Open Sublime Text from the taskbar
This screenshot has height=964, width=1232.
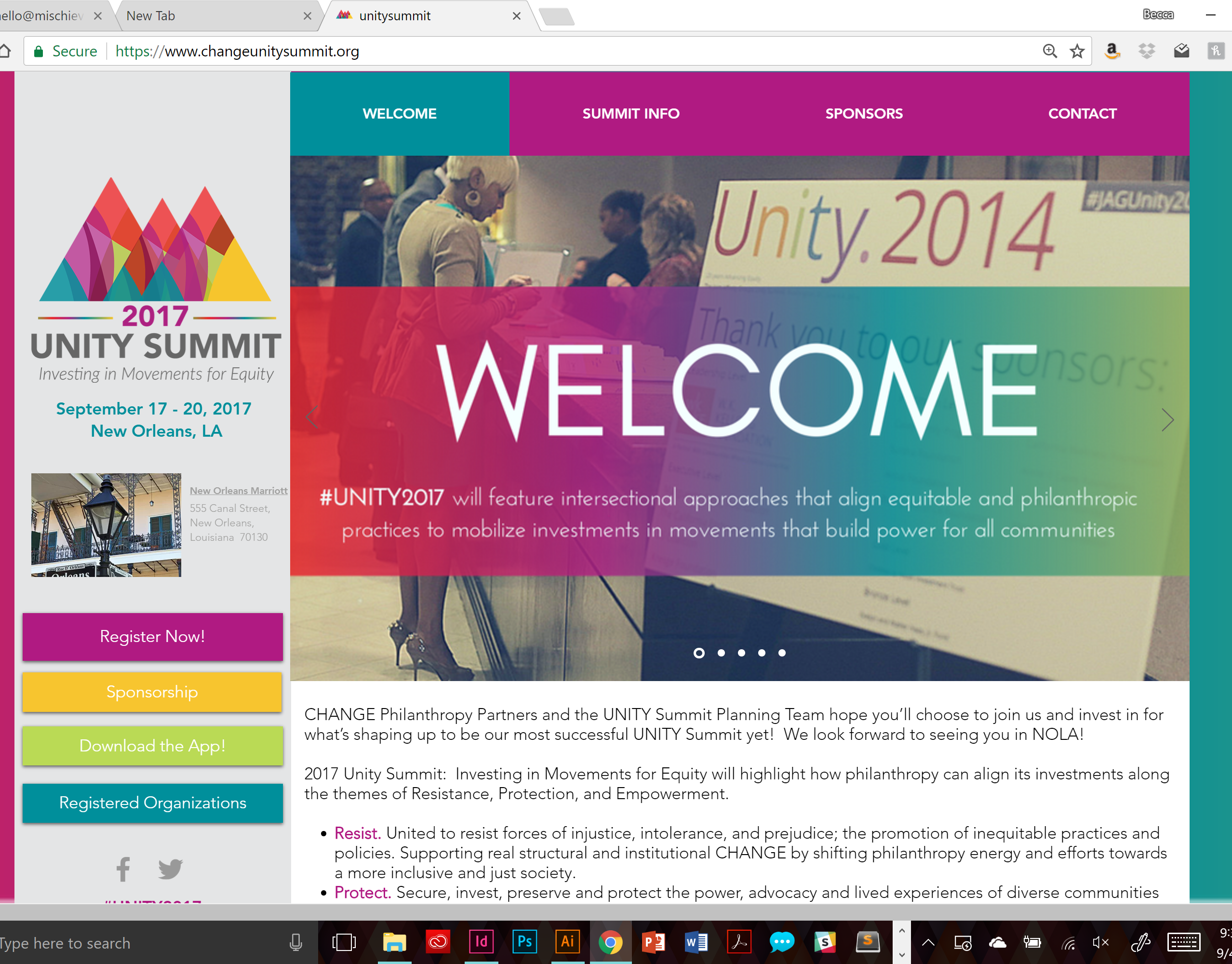[x=868, y=942]
